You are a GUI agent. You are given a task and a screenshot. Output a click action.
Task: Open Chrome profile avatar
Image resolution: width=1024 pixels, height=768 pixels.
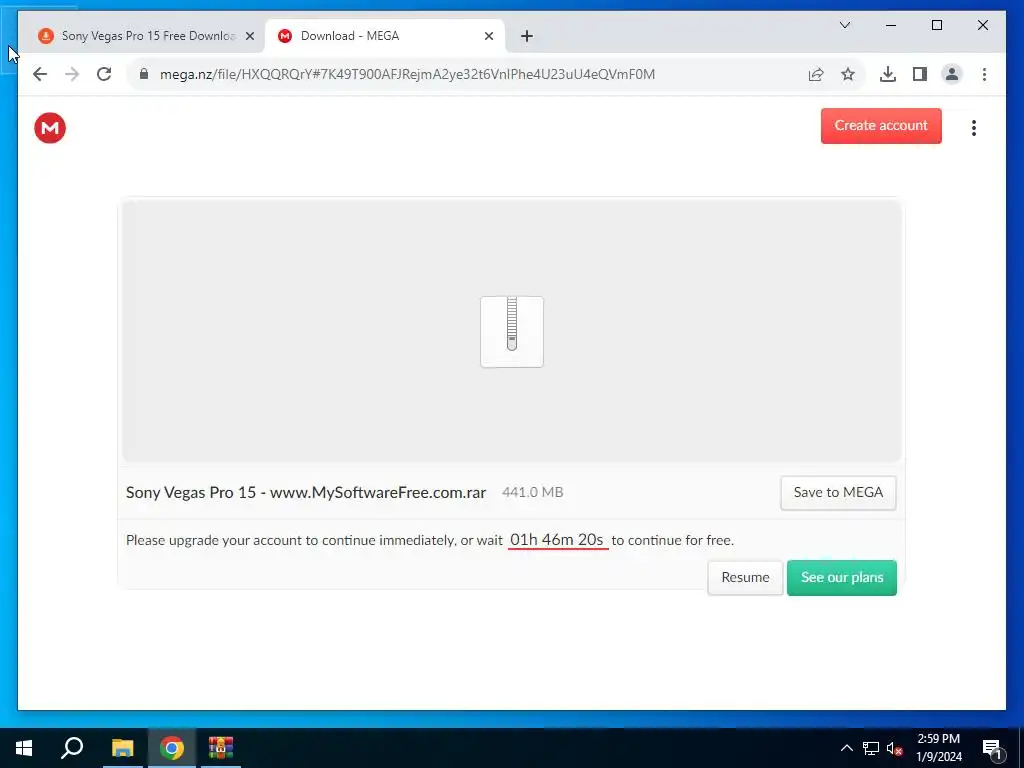click(952, 74)
